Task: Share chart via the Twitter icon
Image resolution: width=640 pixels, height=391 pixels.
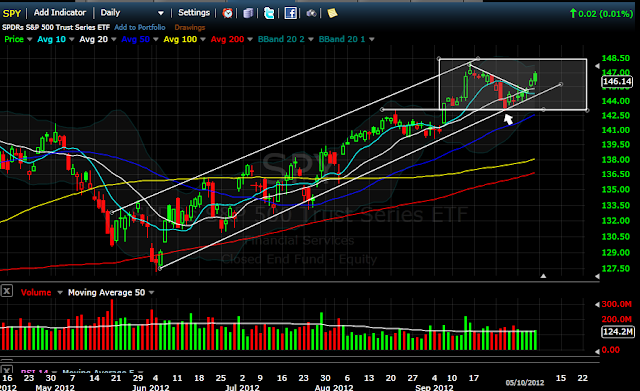Action: [269, 13]
